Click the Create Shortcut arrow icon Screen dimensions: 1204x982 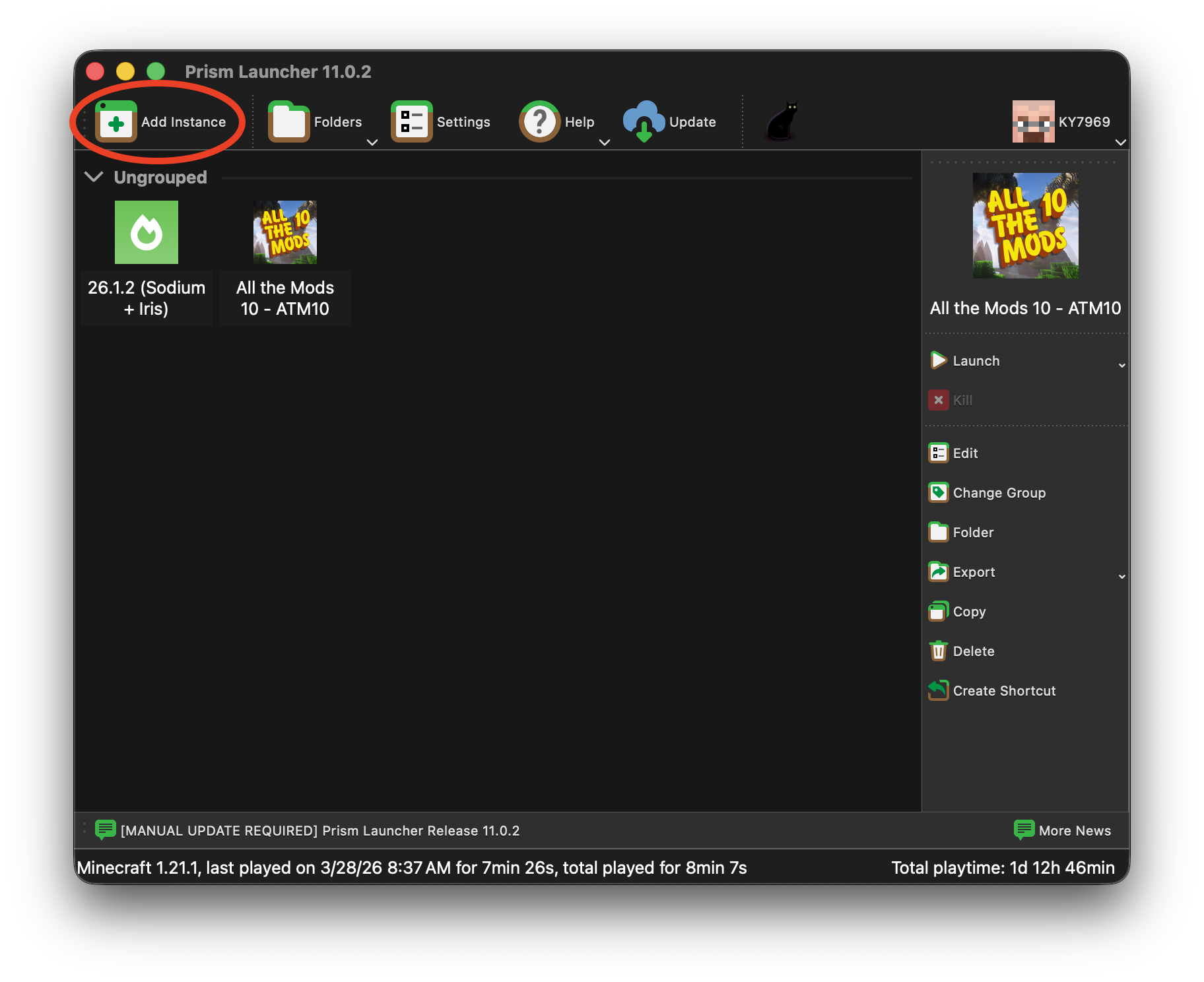click(x=938, y=691)
